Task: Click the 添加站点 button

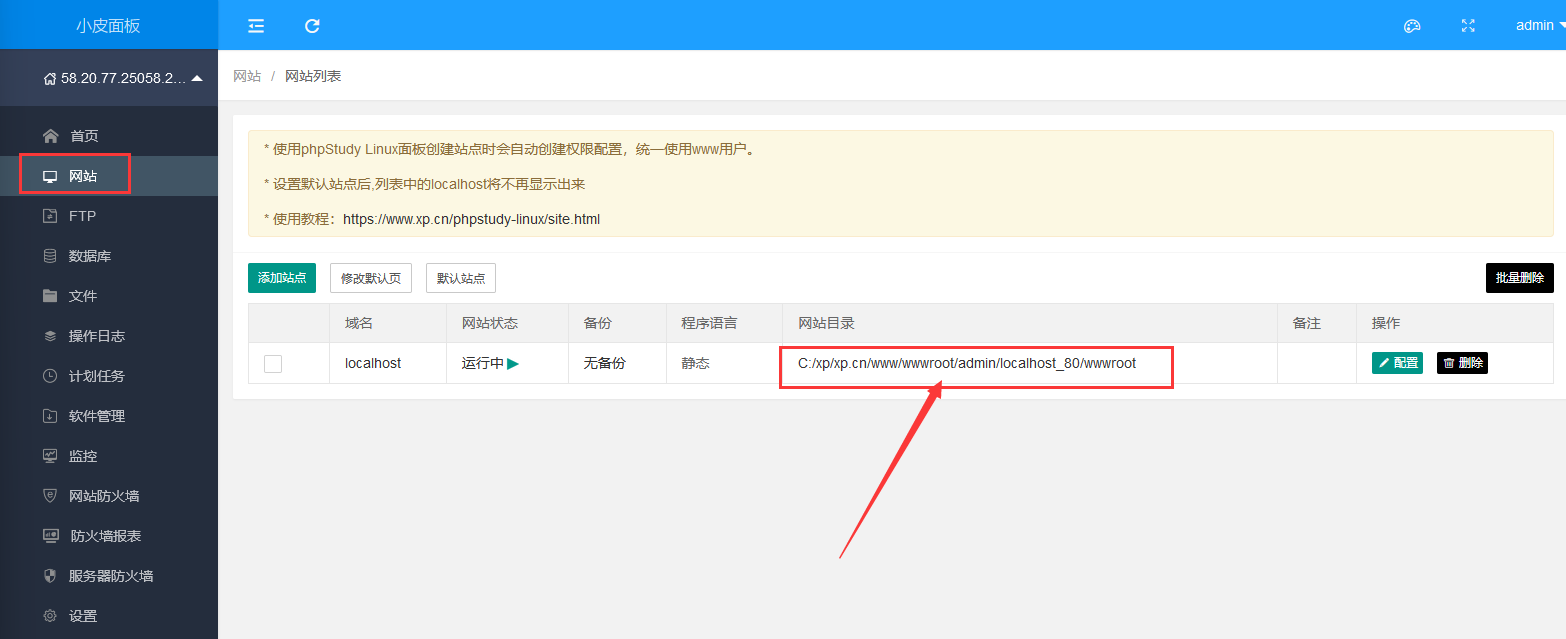Action: pyautogui.click(x=282, y=278)
